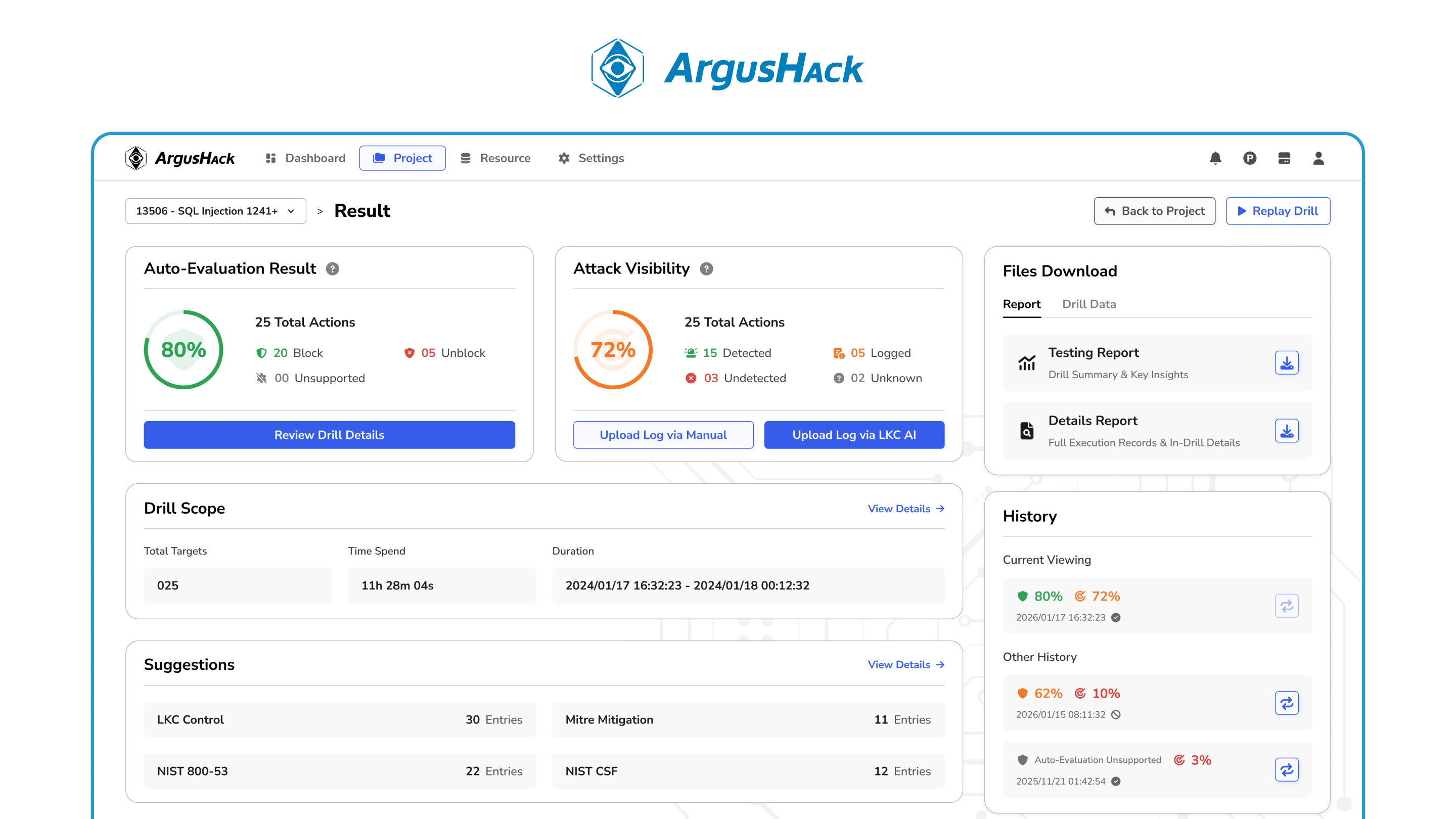Click the Unsupported crossed-out icon
Image resolution: width=1456 pixels, height=819 pixels.
click(x=261, y=378)
